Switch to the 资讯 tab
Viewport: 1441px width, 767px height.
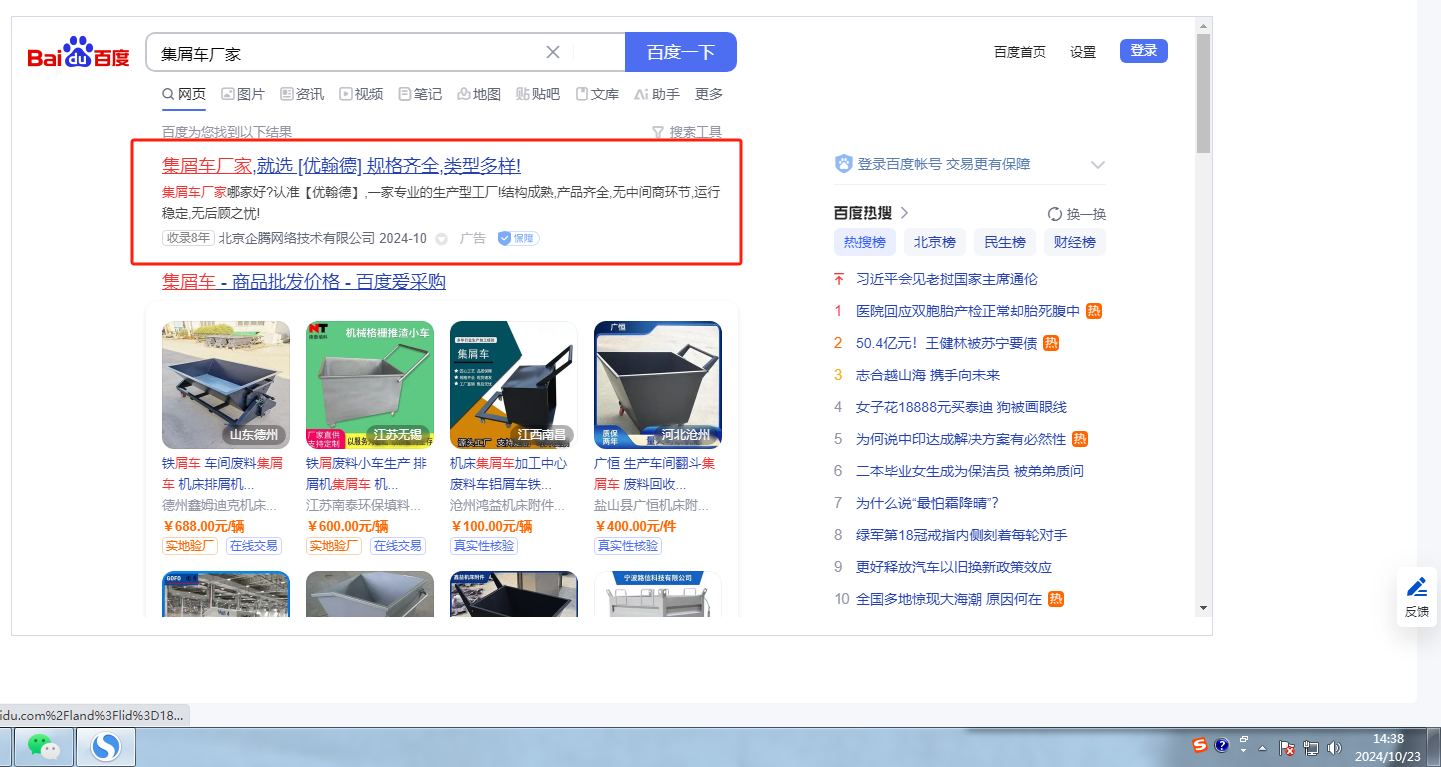coord(302,94)
